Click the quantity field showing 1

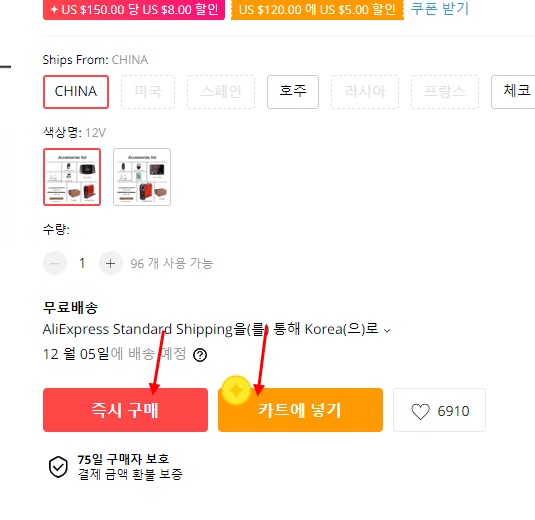[x=82, y=263]
